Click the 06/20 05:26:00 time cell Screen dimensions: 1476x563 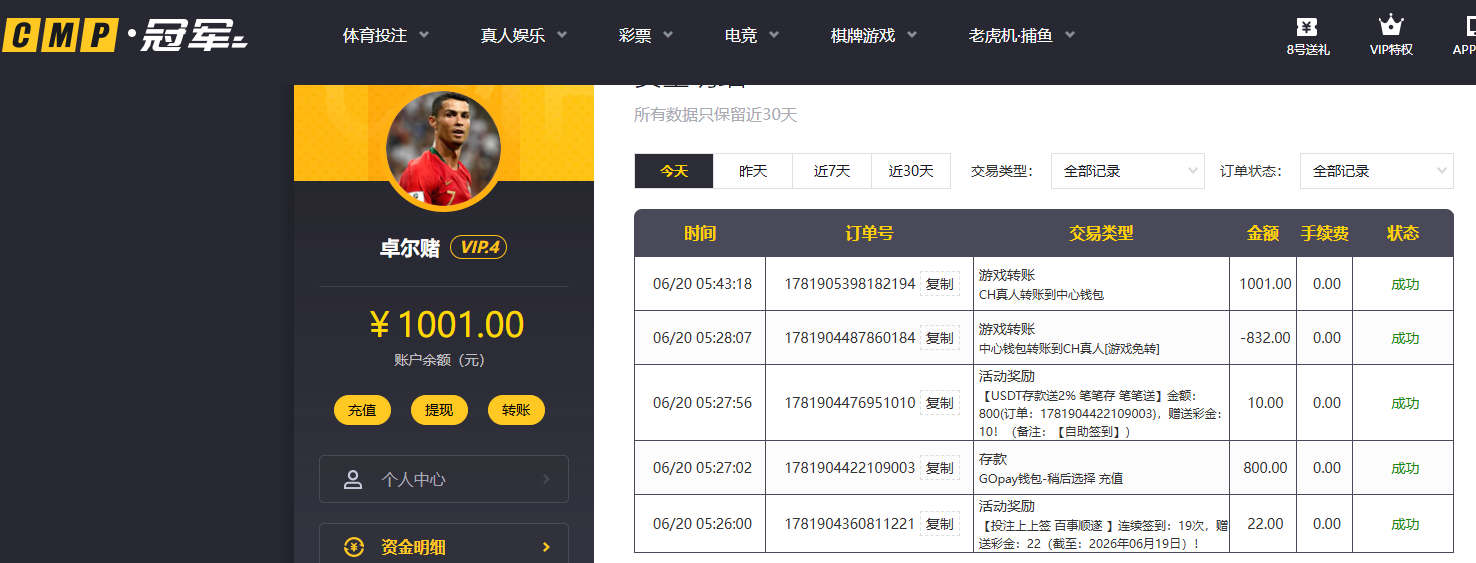coord(702,524)
